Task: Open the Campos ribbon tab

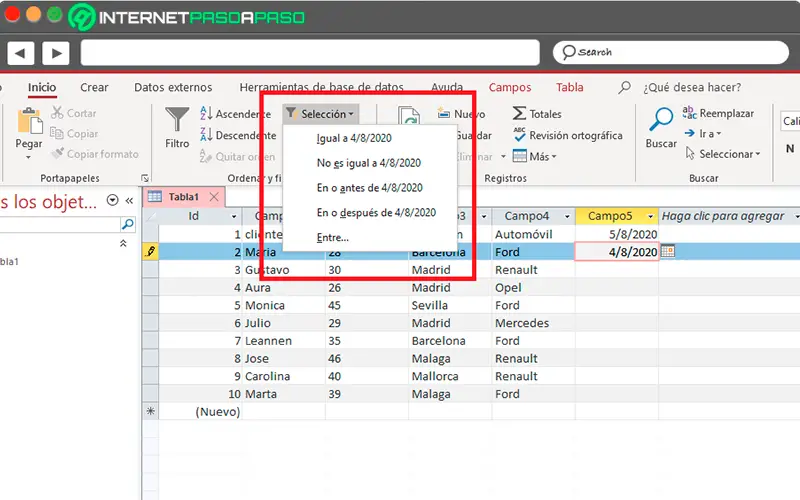Action: pos(510,87)
